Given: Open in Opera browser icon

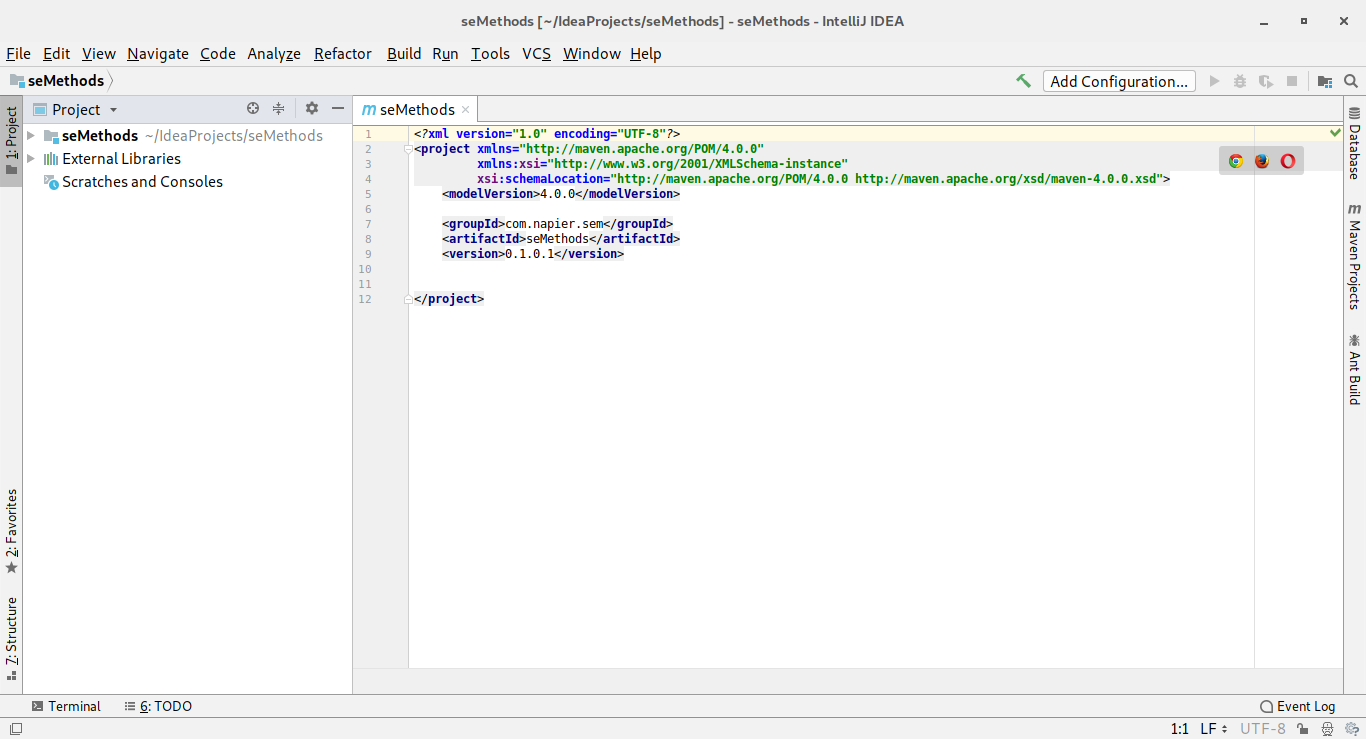Looking at the screenshot, I should 1288,161.
